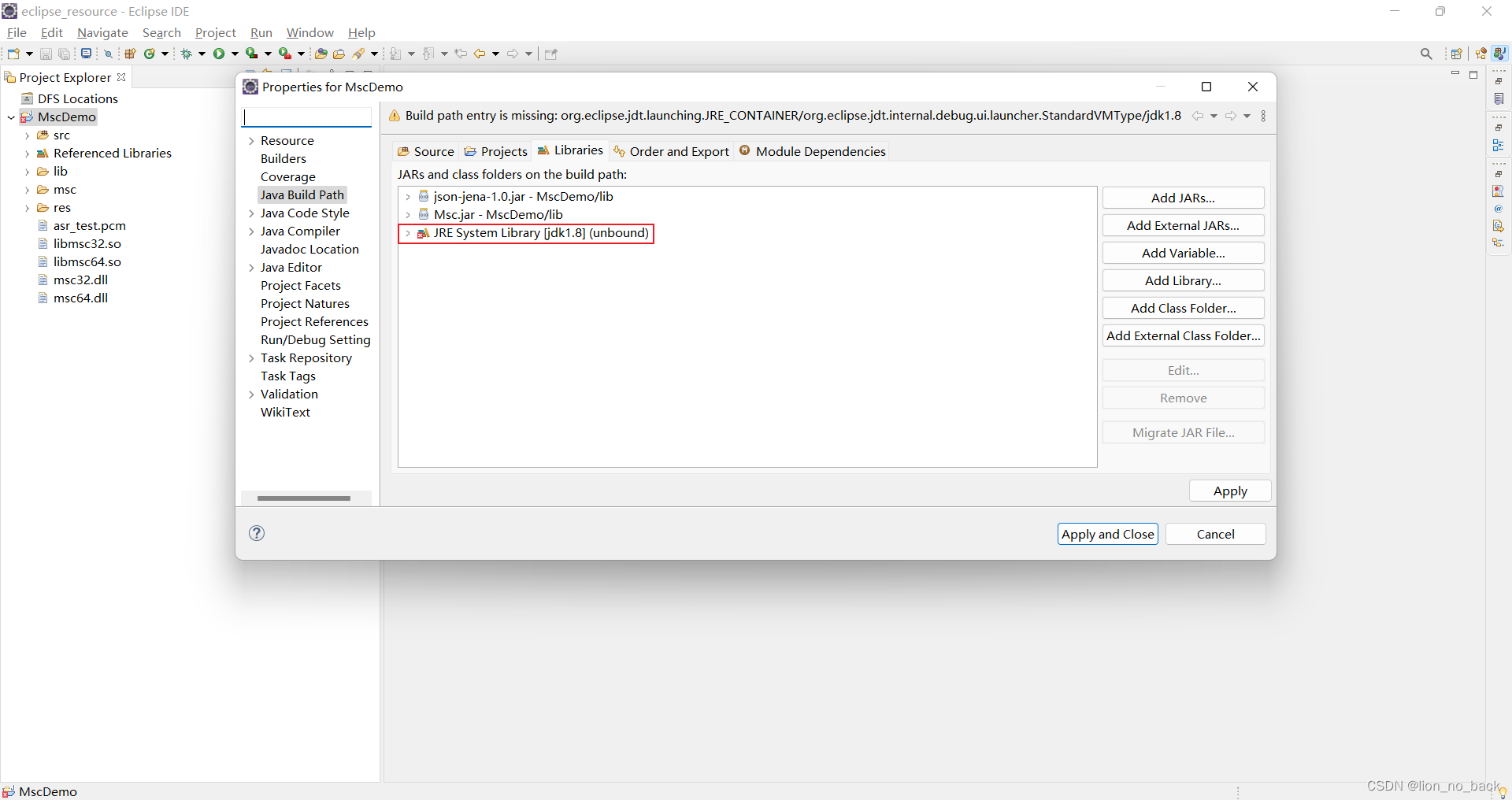Image resolution: width=1512 pixels, height=800 pixels.
Task: Switch to the Projects tab
Action: 495,151
